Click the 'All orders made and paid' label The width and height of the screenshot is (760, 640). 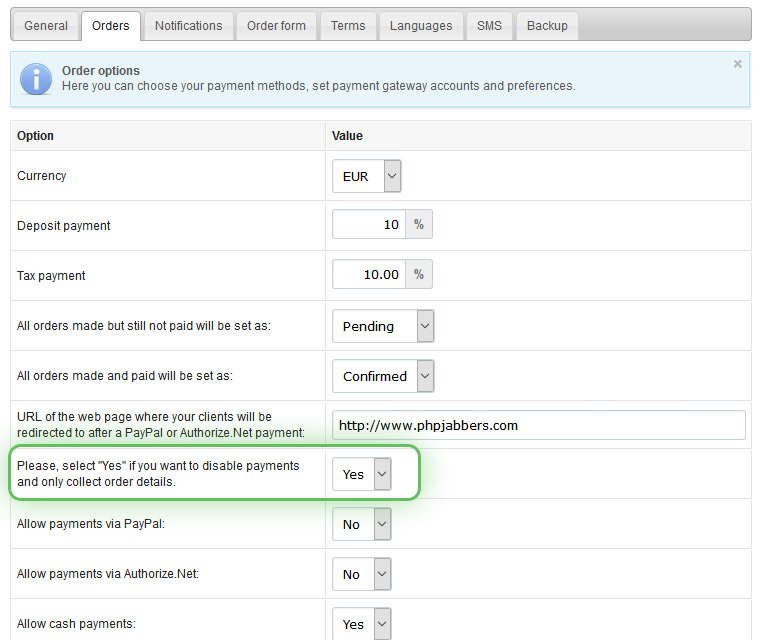click(125, 376)
